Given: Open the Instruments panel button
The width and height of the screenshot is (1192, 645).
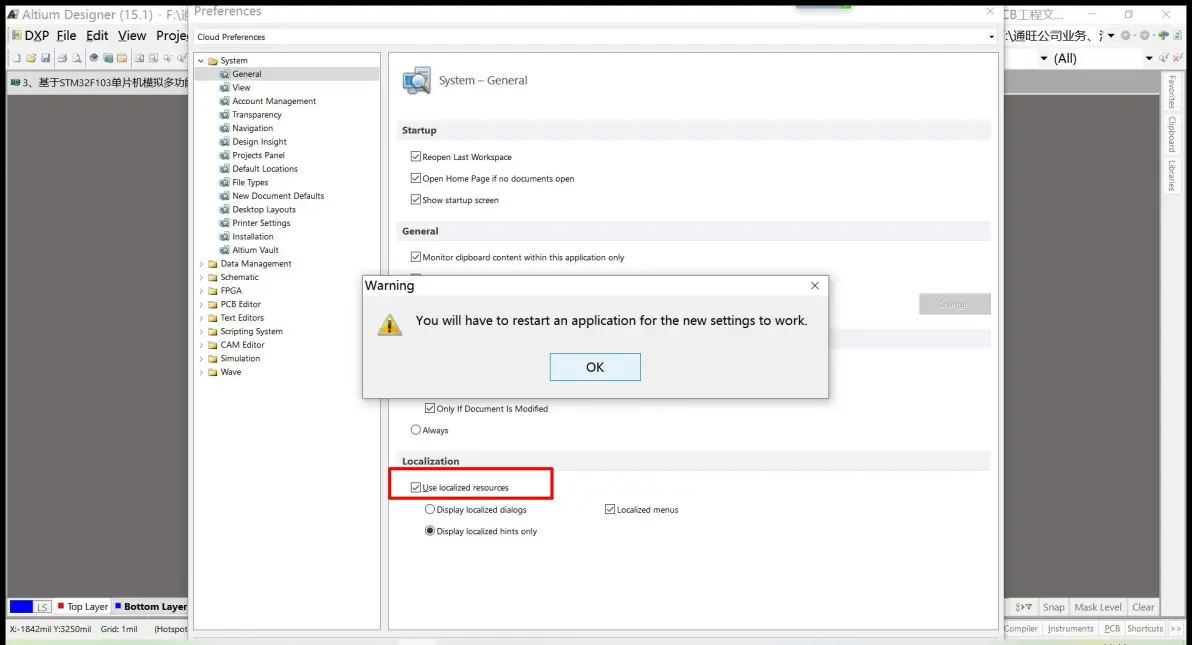Looking at the screenshot, I should pyautogui.click(x=1070, y=628).
